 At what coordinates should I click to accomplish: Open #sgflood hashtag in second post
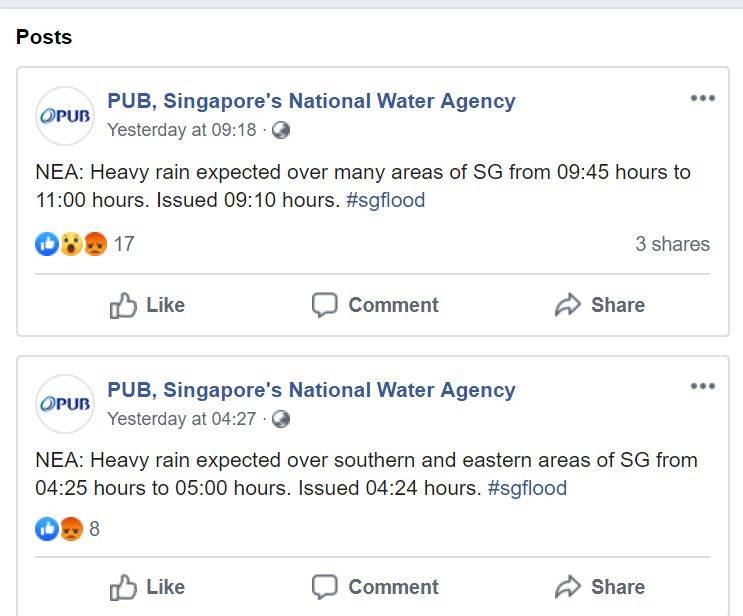[527, 488]
